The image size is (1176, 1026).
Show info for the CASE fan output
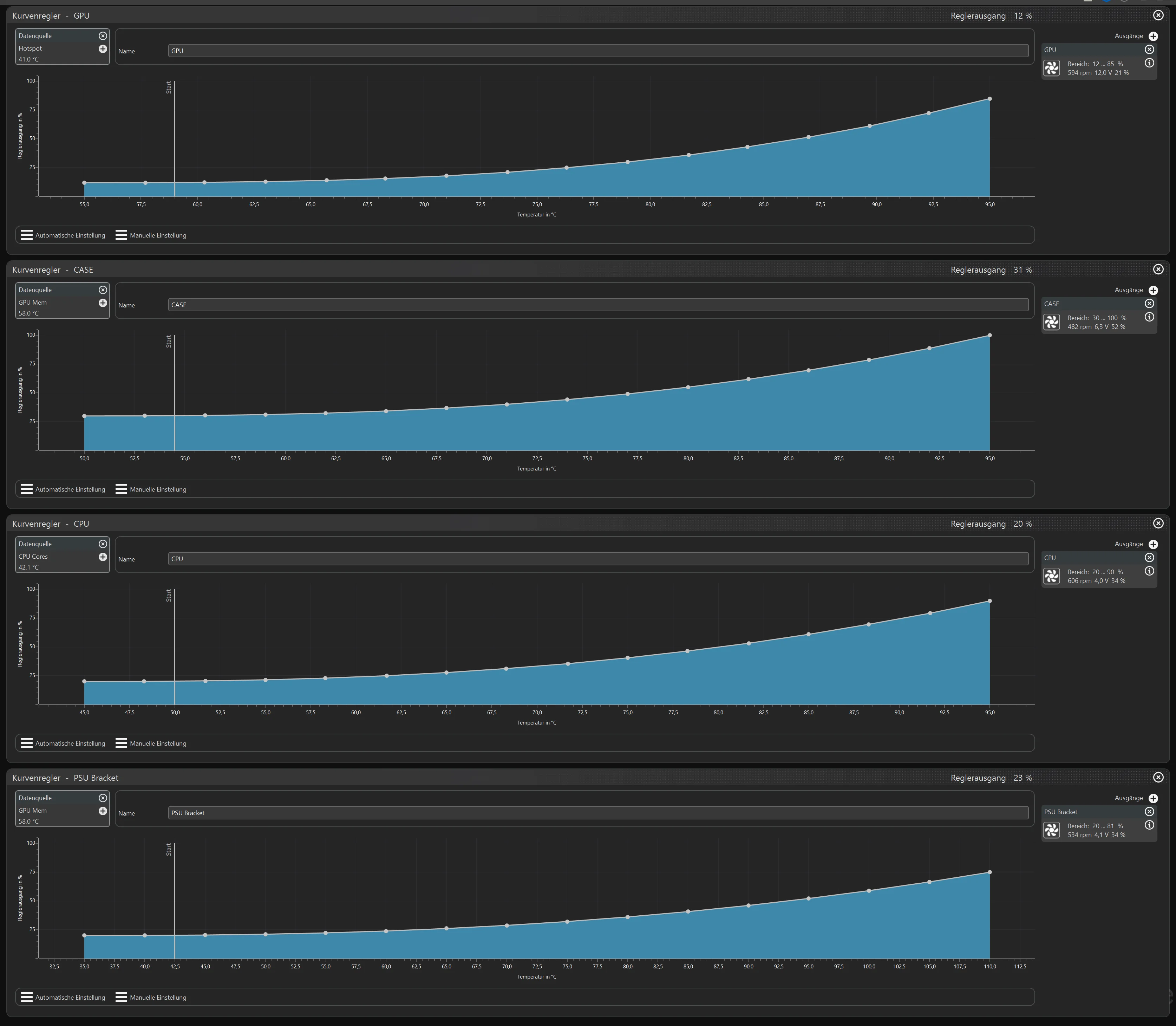point(1149,317)
